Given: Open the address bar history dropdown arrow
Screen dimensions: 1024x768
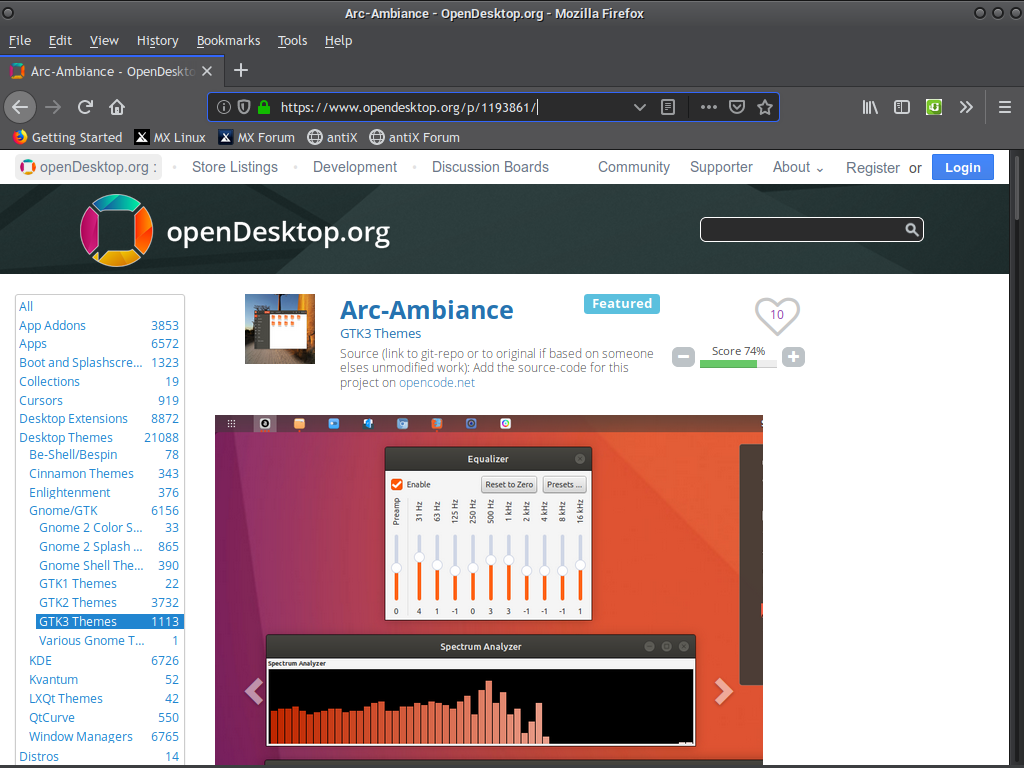Looking at the screenshot, I should [639, 107].
